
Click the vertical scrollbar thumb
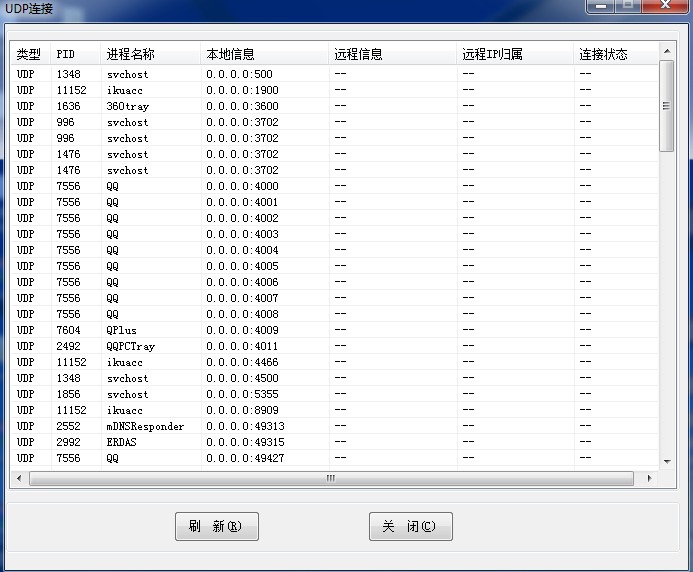[666, 106]
